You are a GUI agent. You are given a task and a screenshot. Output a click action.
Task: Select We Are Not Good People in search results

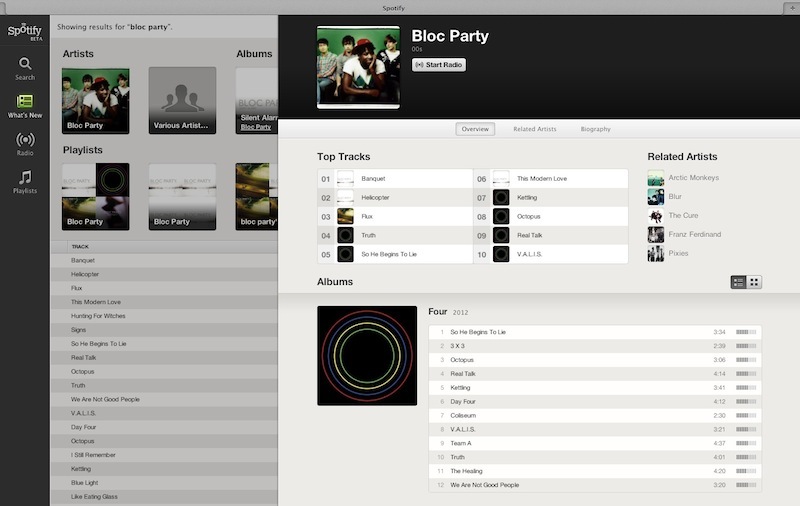164,399
